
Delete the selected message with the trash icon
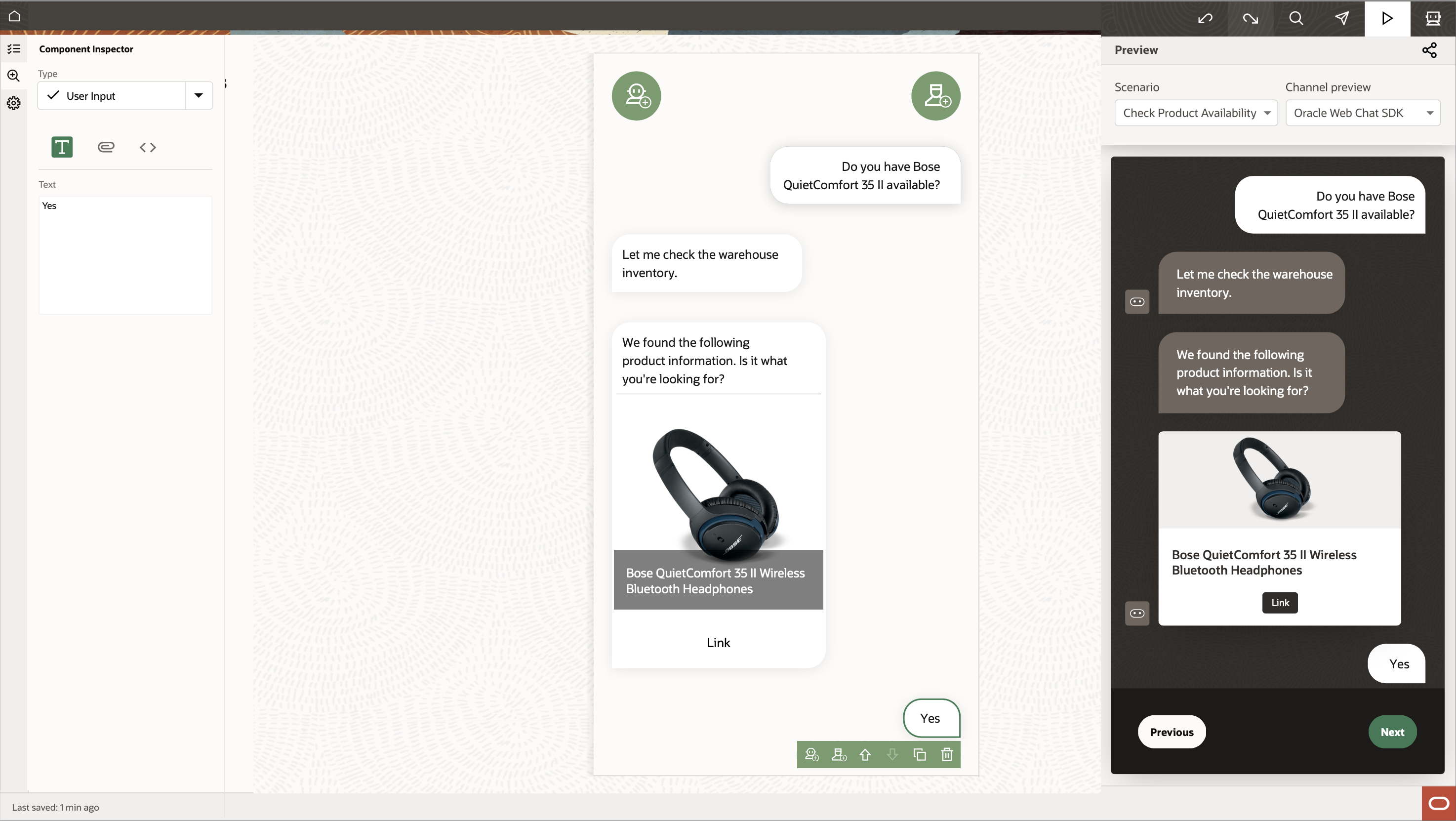coord(947,754)
